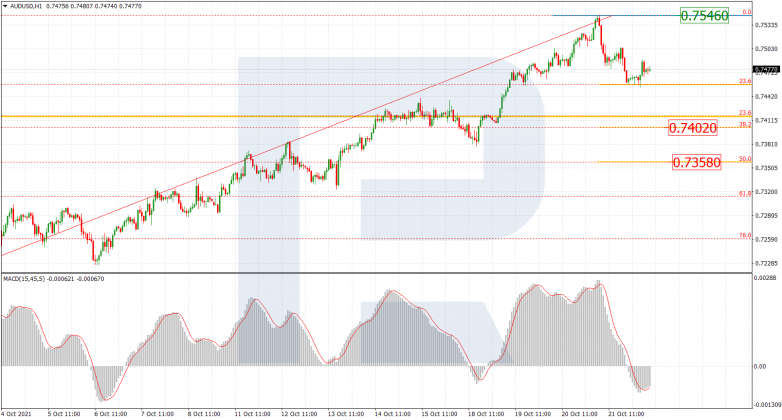This screenshot has height=420, width=782.
Task: Click the 0.73200 price axis value
Action: [x=767, y=192]
